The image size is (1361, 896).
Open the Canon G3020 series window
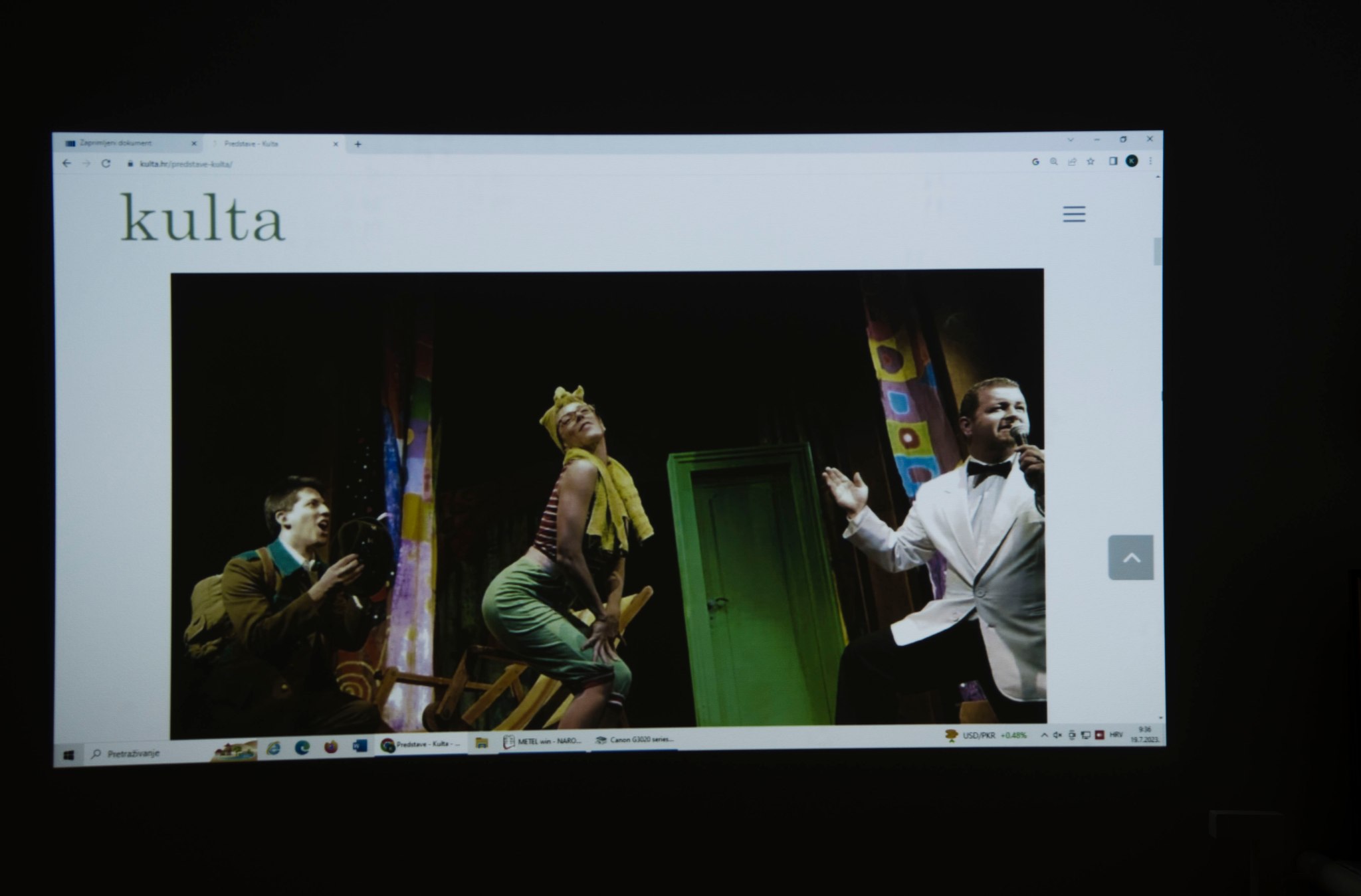pos(635,739)
